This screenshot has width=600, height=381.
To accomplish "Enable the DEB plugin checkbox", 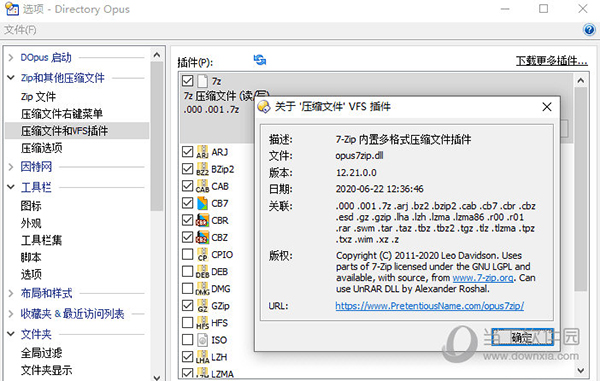I will coord(188,272).
